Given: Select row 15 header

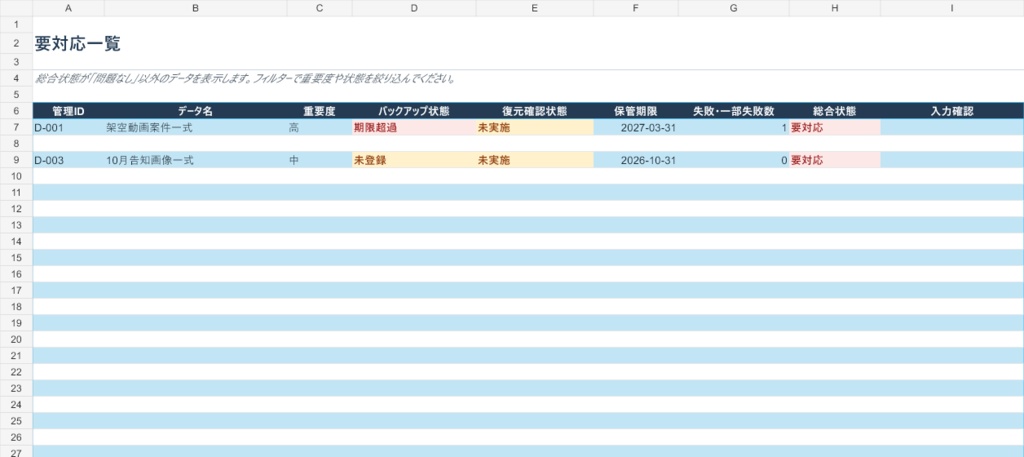Looking at the screenshot, I should pyautogui.click(x=16, y=258).
